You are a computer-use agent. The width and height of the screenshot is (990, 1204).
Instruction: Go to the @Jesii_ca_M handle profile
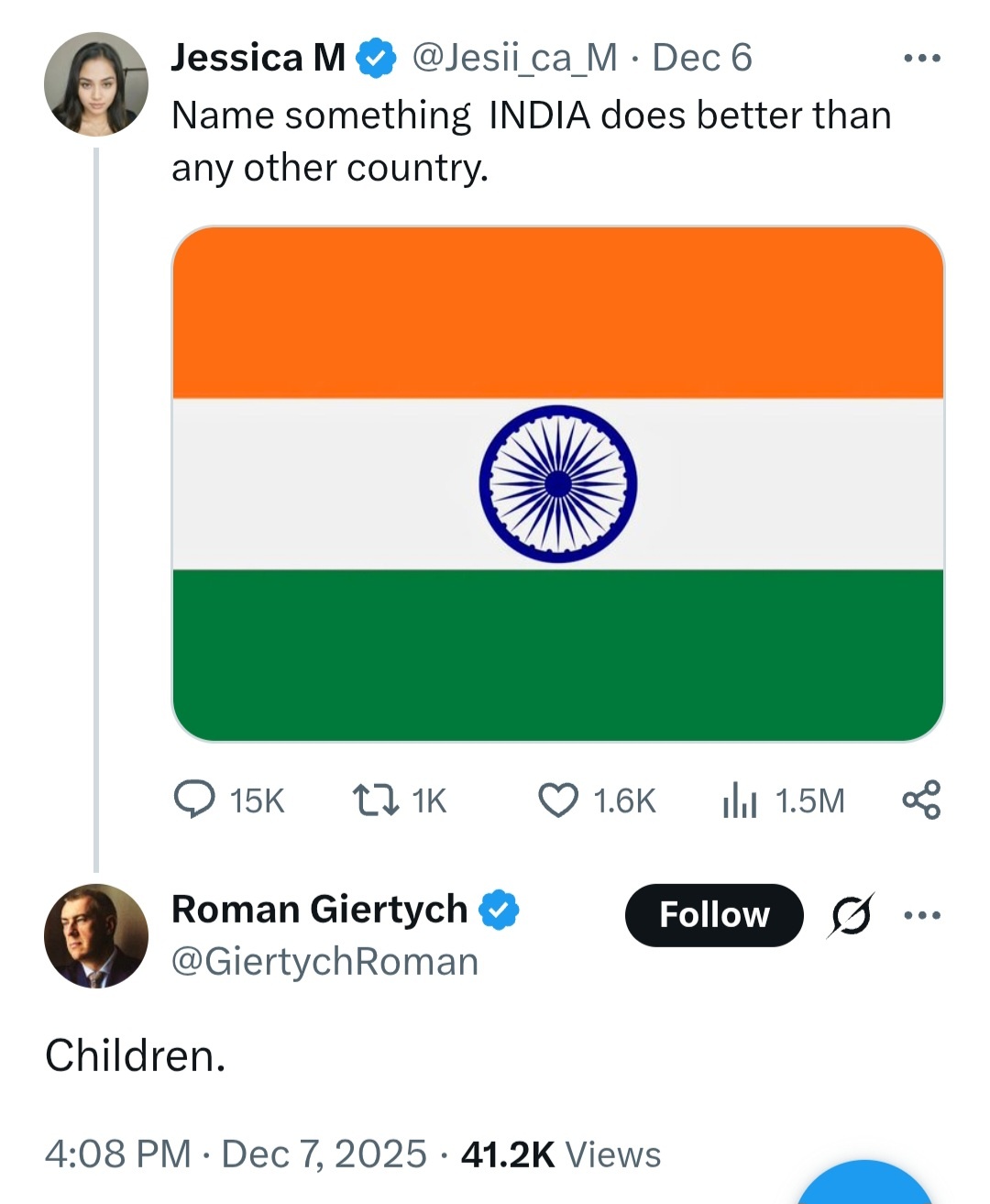pos(514,58)
